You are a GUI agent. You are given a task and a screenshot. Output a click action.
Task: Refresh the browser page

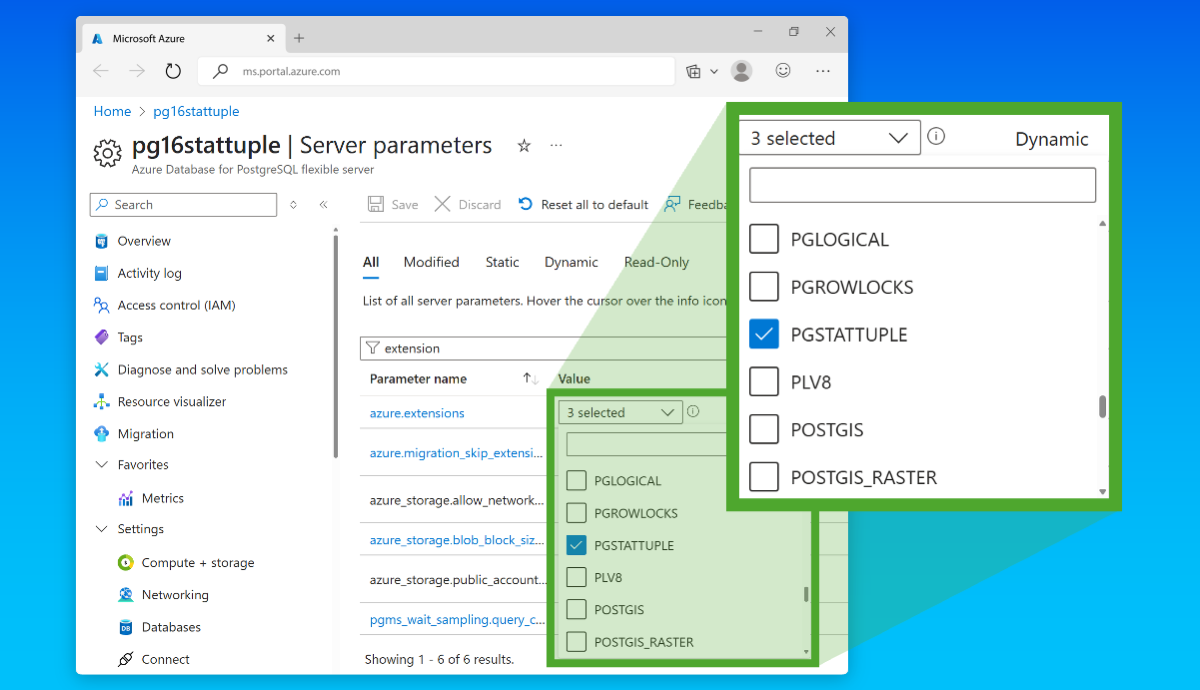(x=173, y=71)
